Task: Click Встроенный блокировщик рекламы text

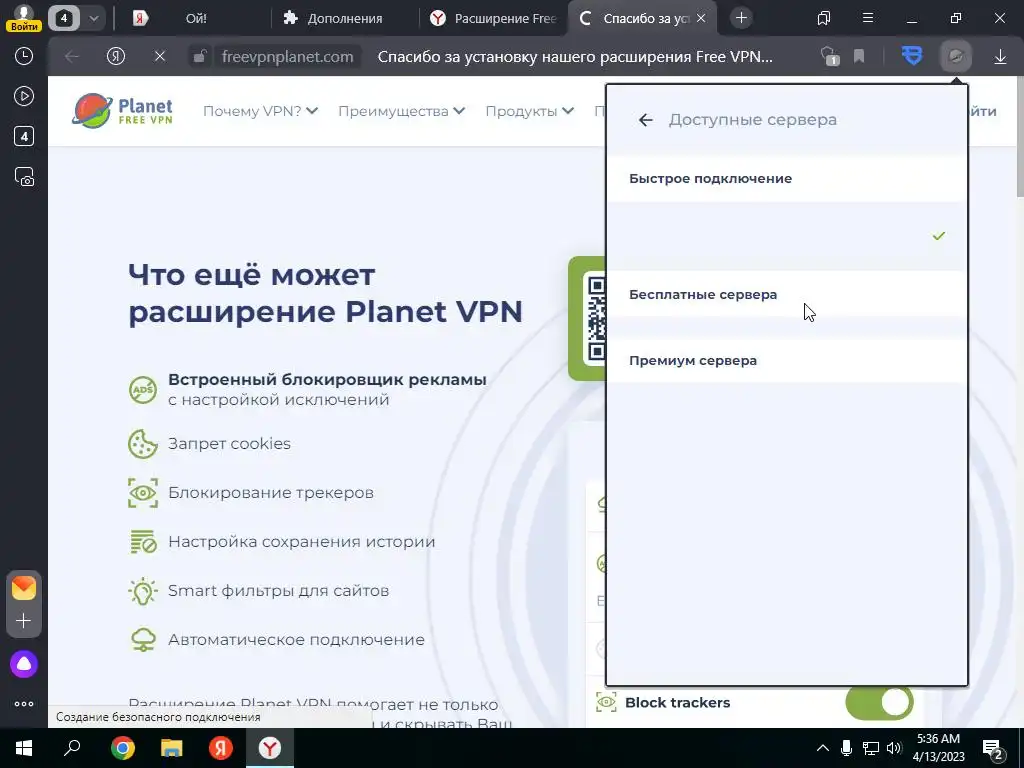Action: tap(327, 379)
